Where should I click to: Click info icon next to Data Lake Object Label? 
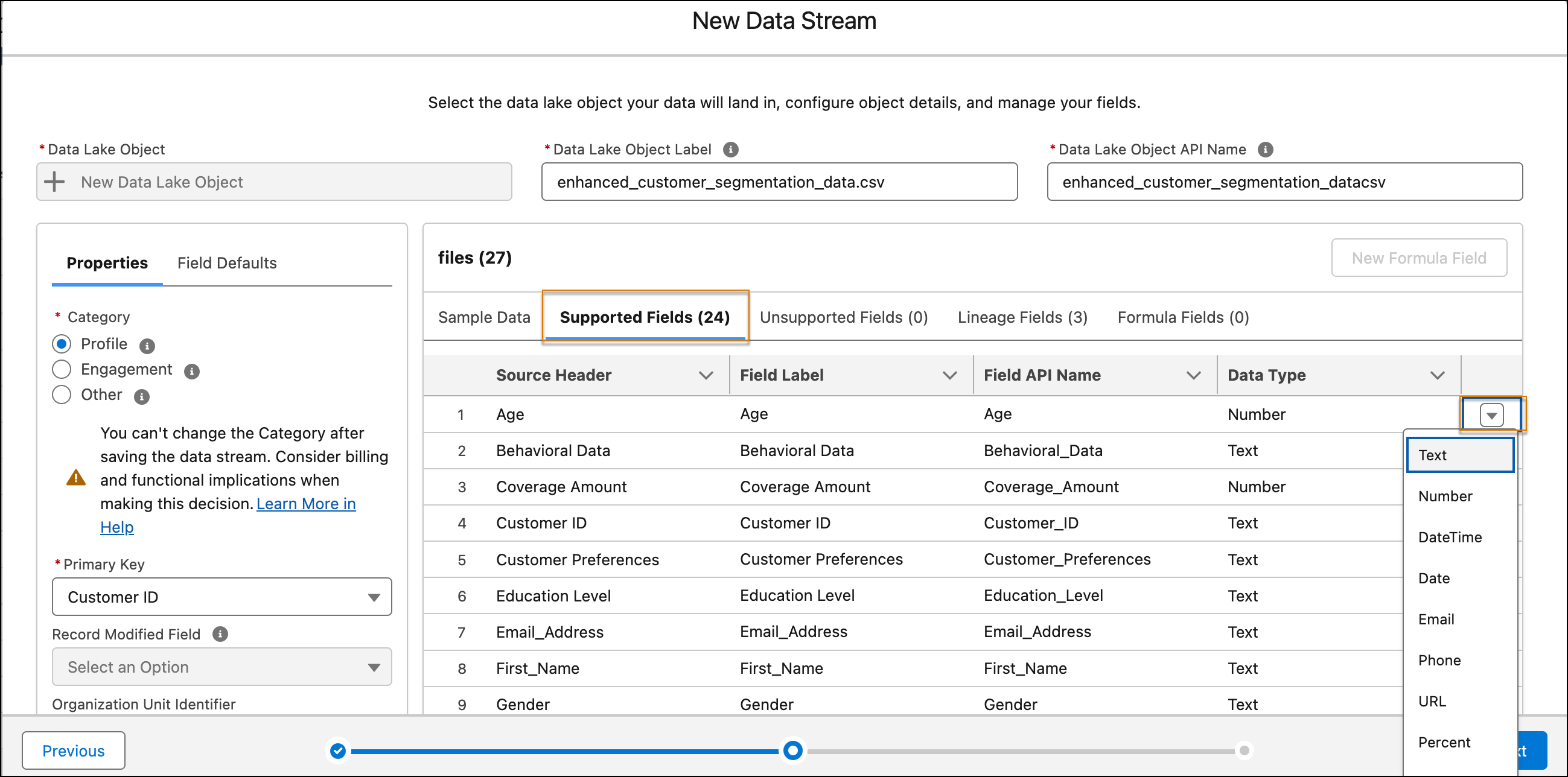pos(730,150)
